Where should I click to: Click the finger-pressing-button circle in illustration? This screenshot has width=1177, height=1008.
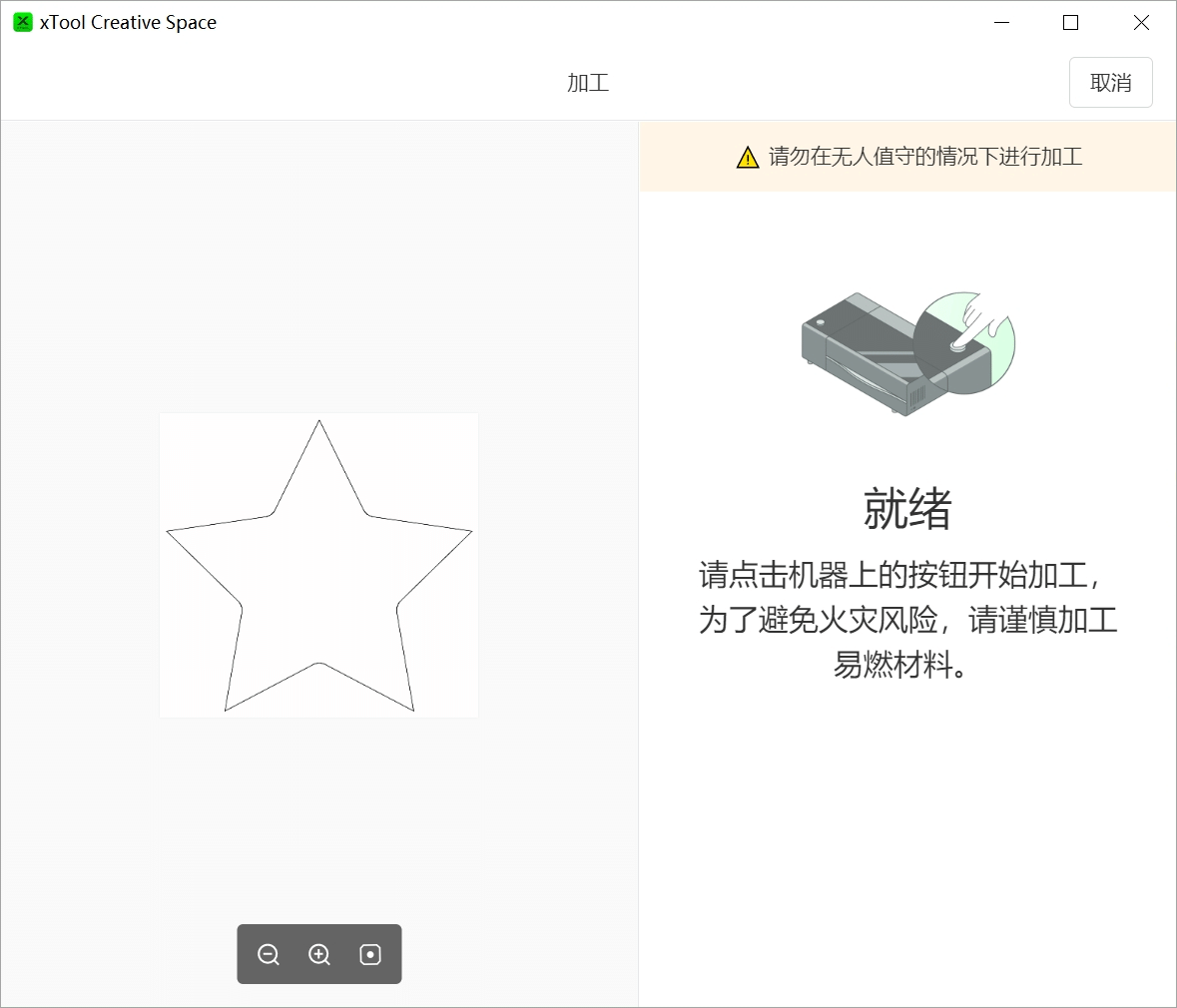(x=964, y=342)
